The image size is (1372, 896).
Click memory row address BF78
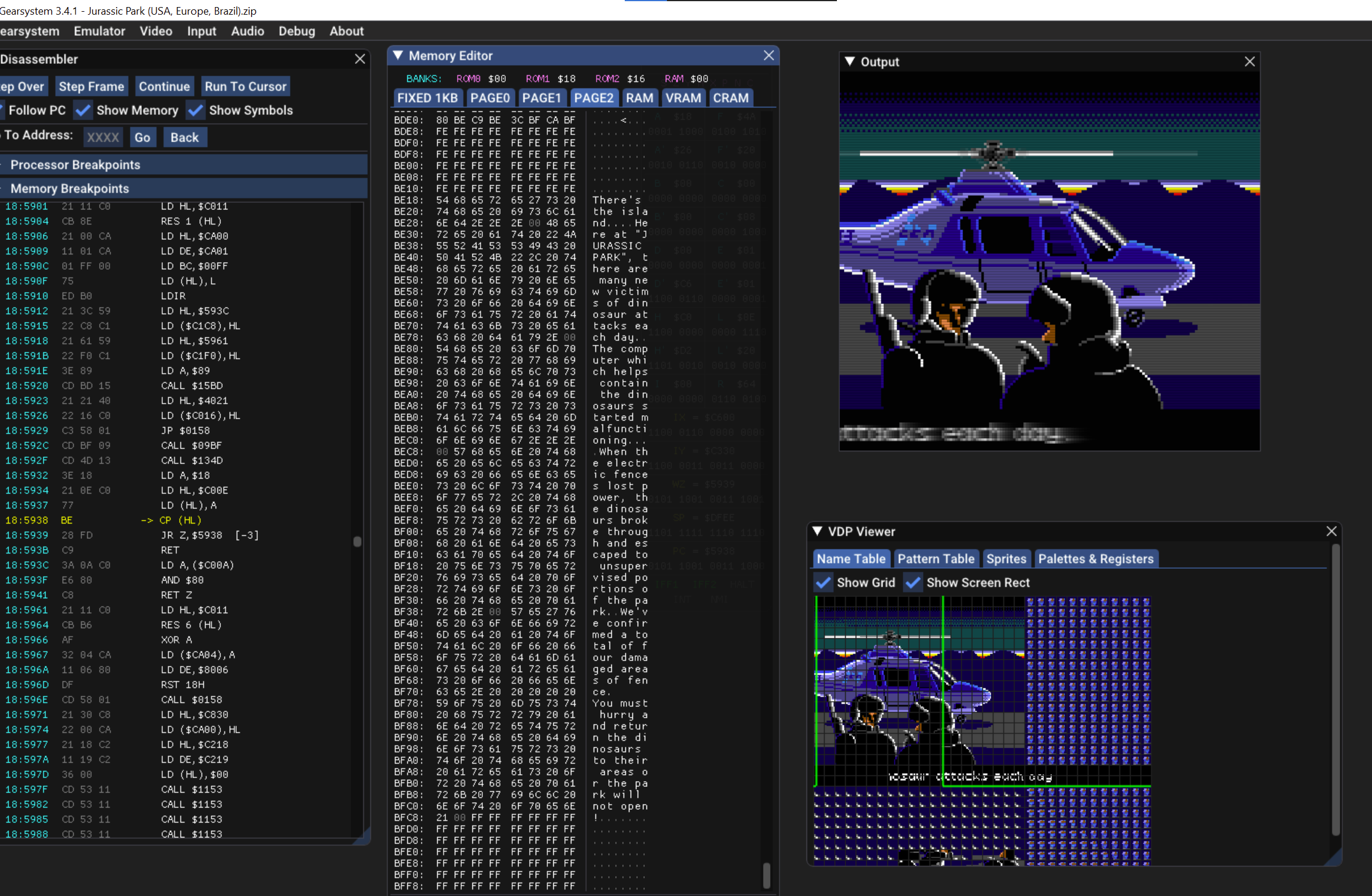(409, 703)
